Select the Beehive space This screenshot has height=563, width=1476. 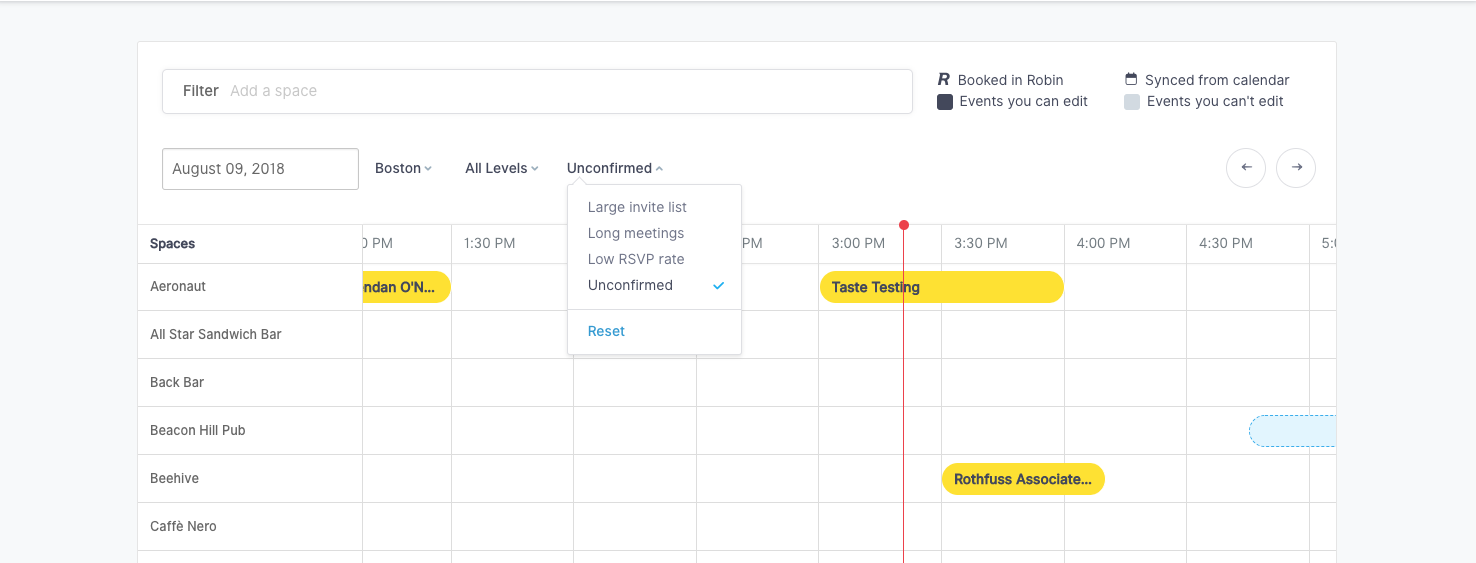pyautogui.click(x=175, y=478)
